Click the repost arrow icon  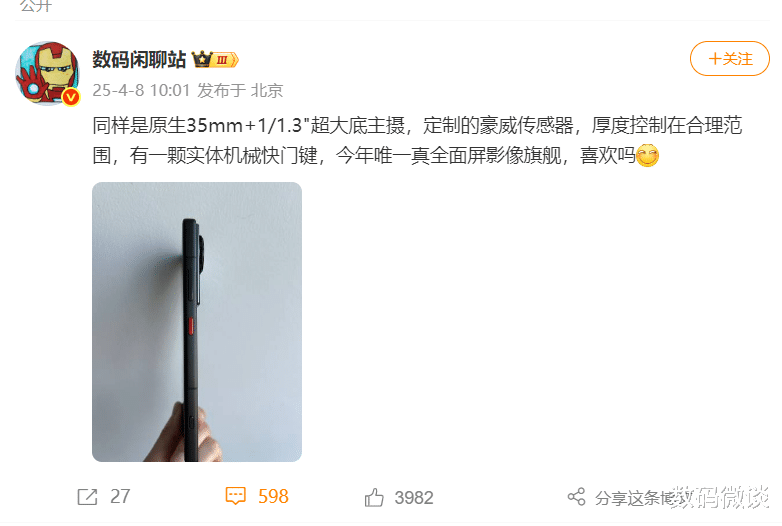point(87,497)
